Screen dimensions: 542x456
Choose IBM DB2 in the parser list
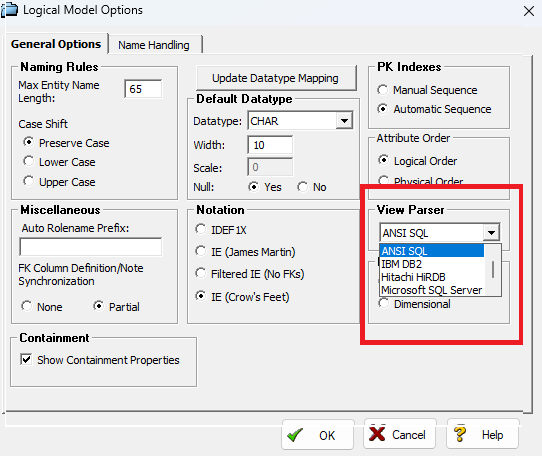coord(432,264)
